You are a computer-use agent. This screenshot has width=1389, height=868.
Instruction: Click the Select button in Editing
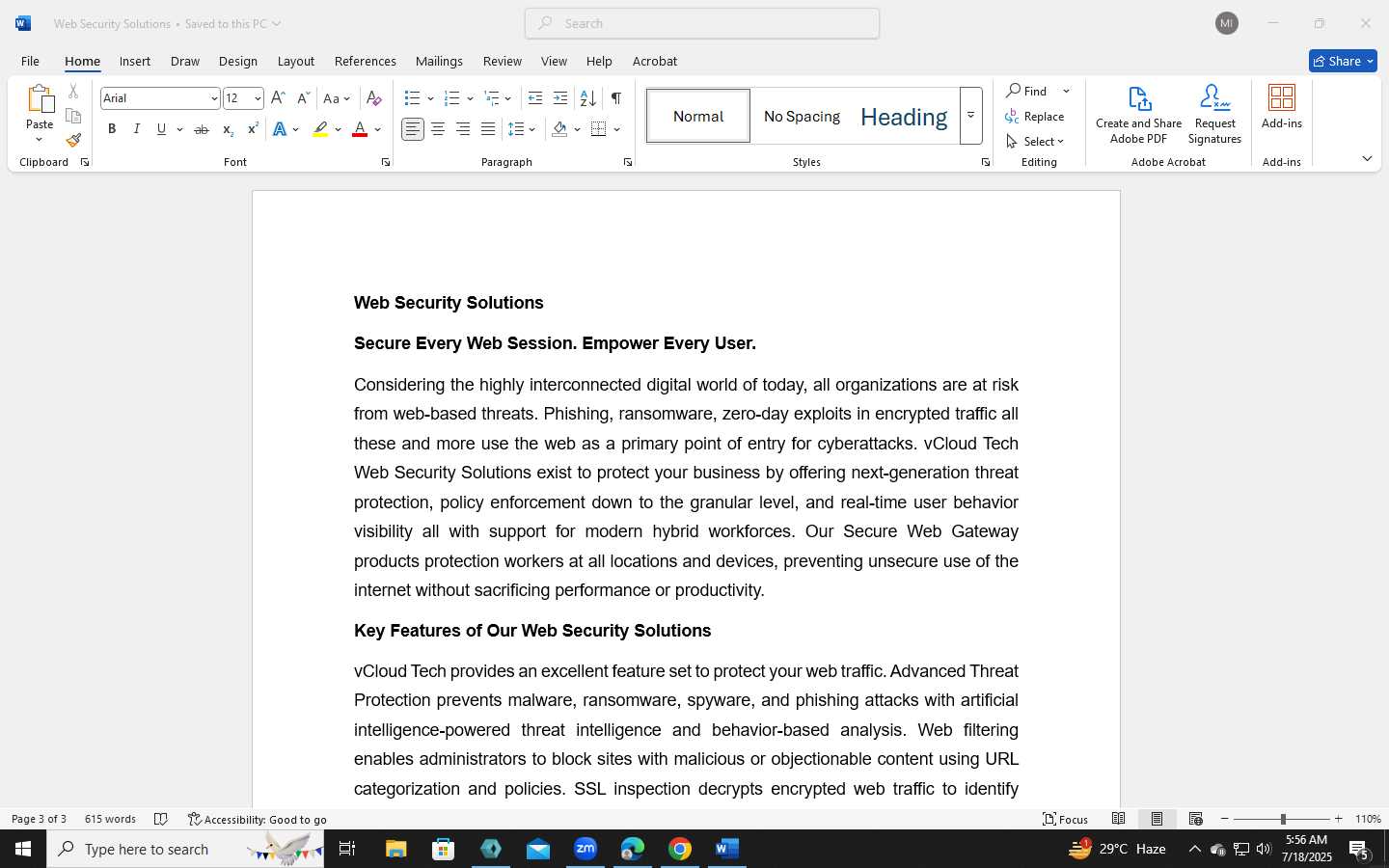(1035, 142)
